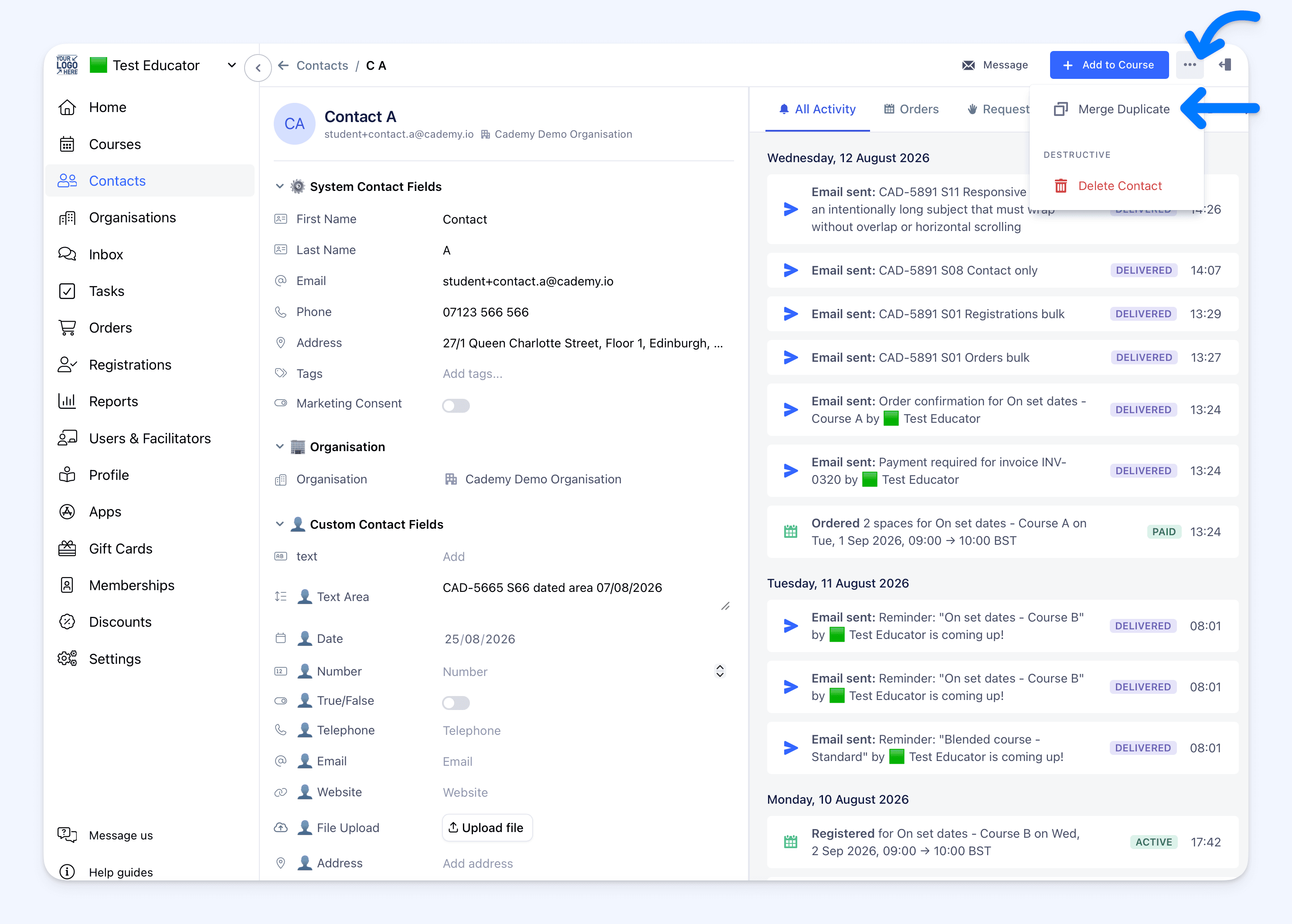The height and width of the screenshot is (924, 1292).
Task: Click the collapse right panel icon
Action: 1225,65
